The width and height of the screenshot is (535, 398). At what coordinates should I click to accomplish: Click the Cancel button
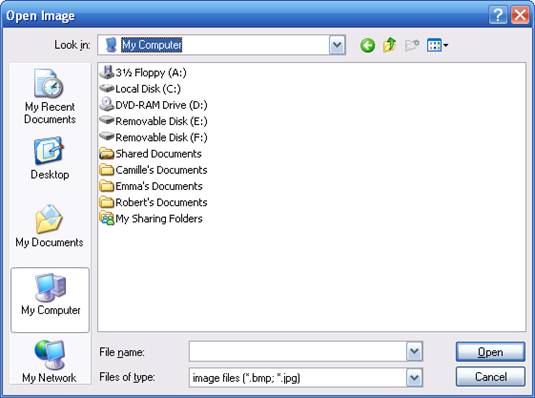[490, 377]
